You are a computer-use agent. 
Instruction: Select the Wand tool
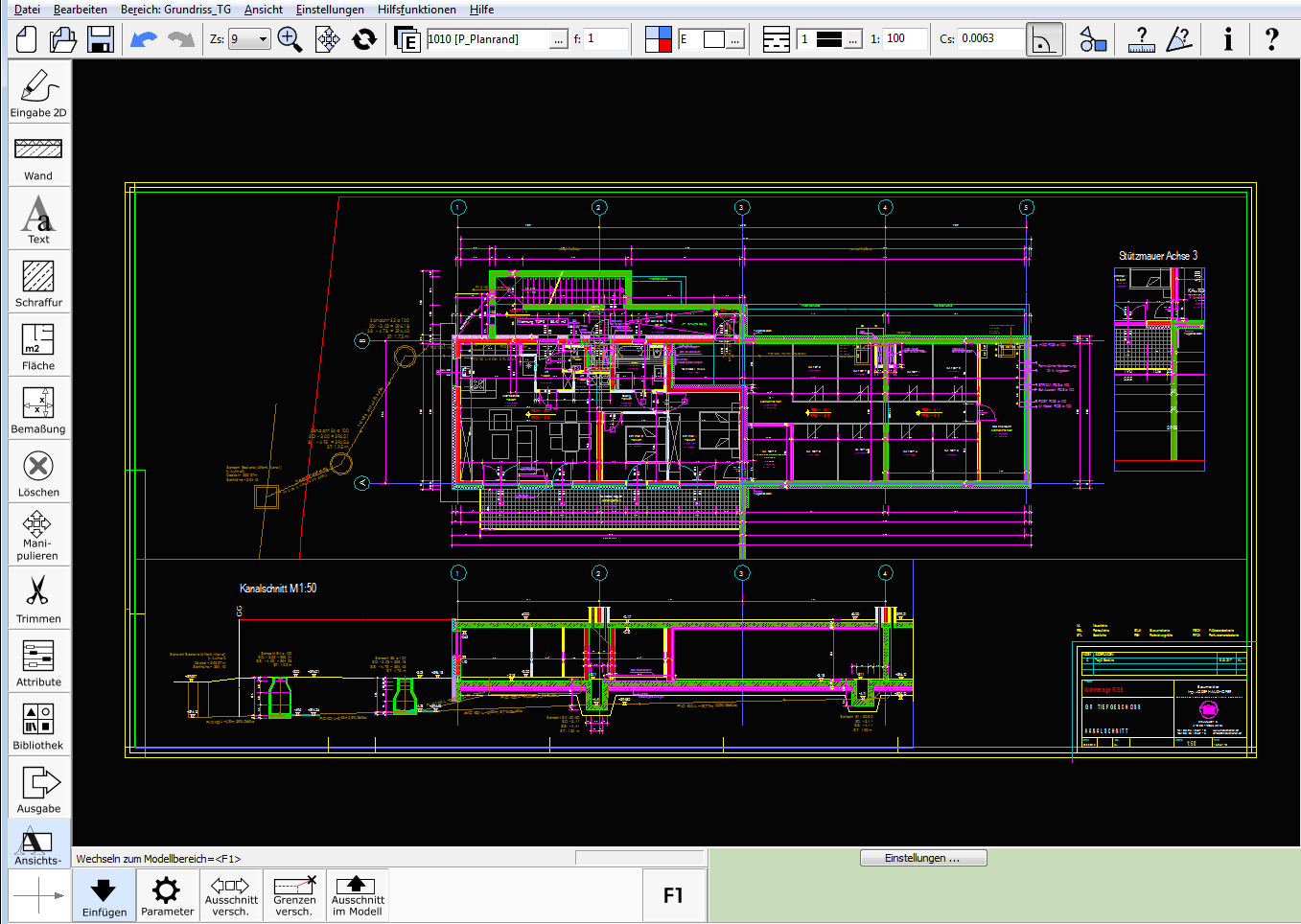(38, 154)
